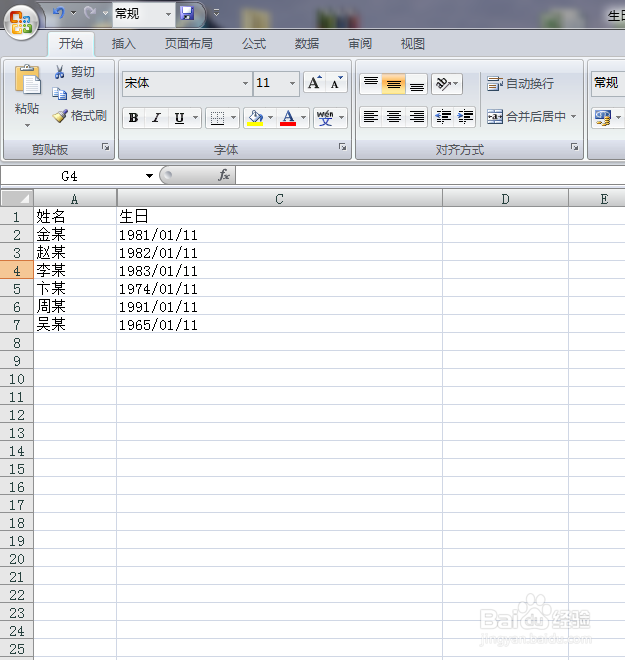Open the undo history dropdown arrow
The height and width of the screenshot is (660, 625).
point(74,13)
